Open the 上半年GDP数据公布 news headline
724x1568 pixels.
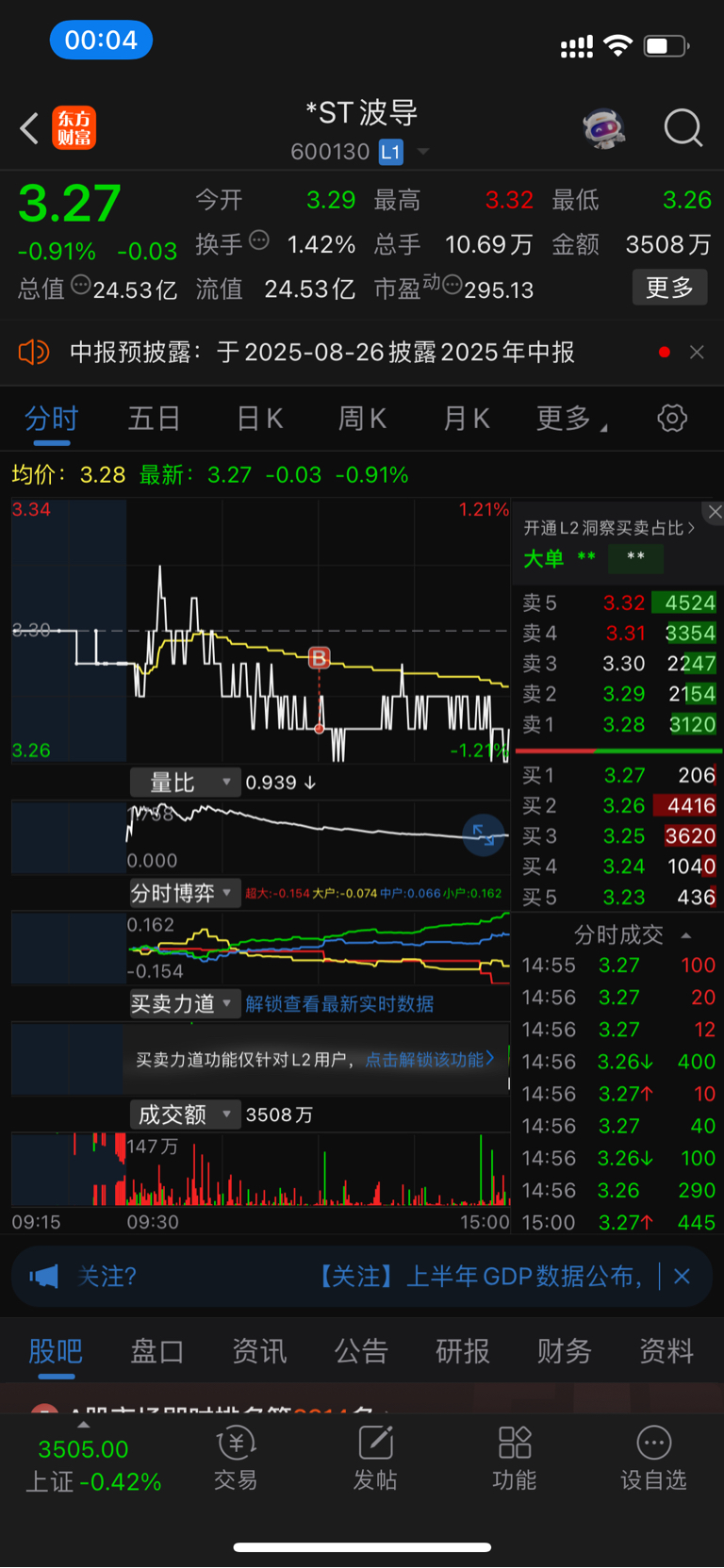pos(479,1277)
